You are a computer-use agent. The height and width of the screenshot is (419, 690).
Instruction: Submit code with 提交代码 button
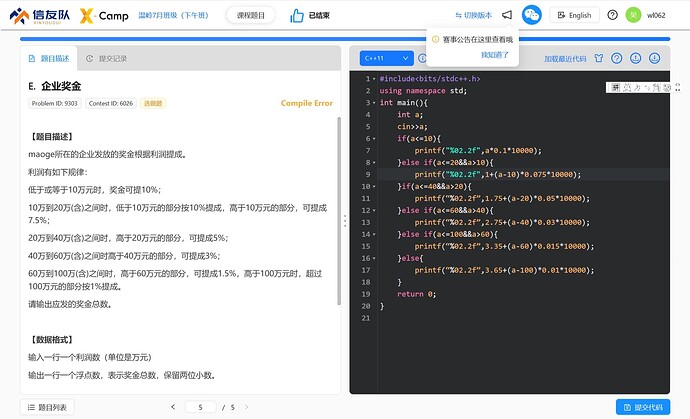tap(643, 407)
